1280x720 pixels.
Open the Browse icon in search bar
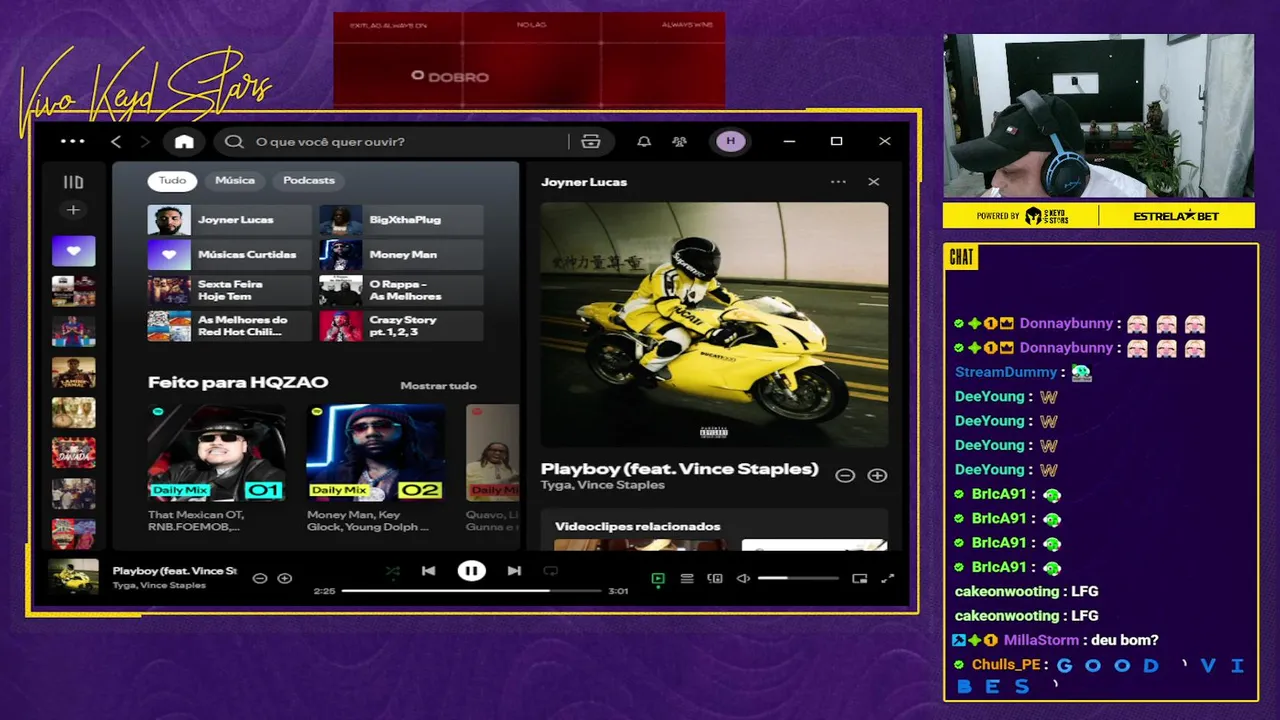coord(591,141)
